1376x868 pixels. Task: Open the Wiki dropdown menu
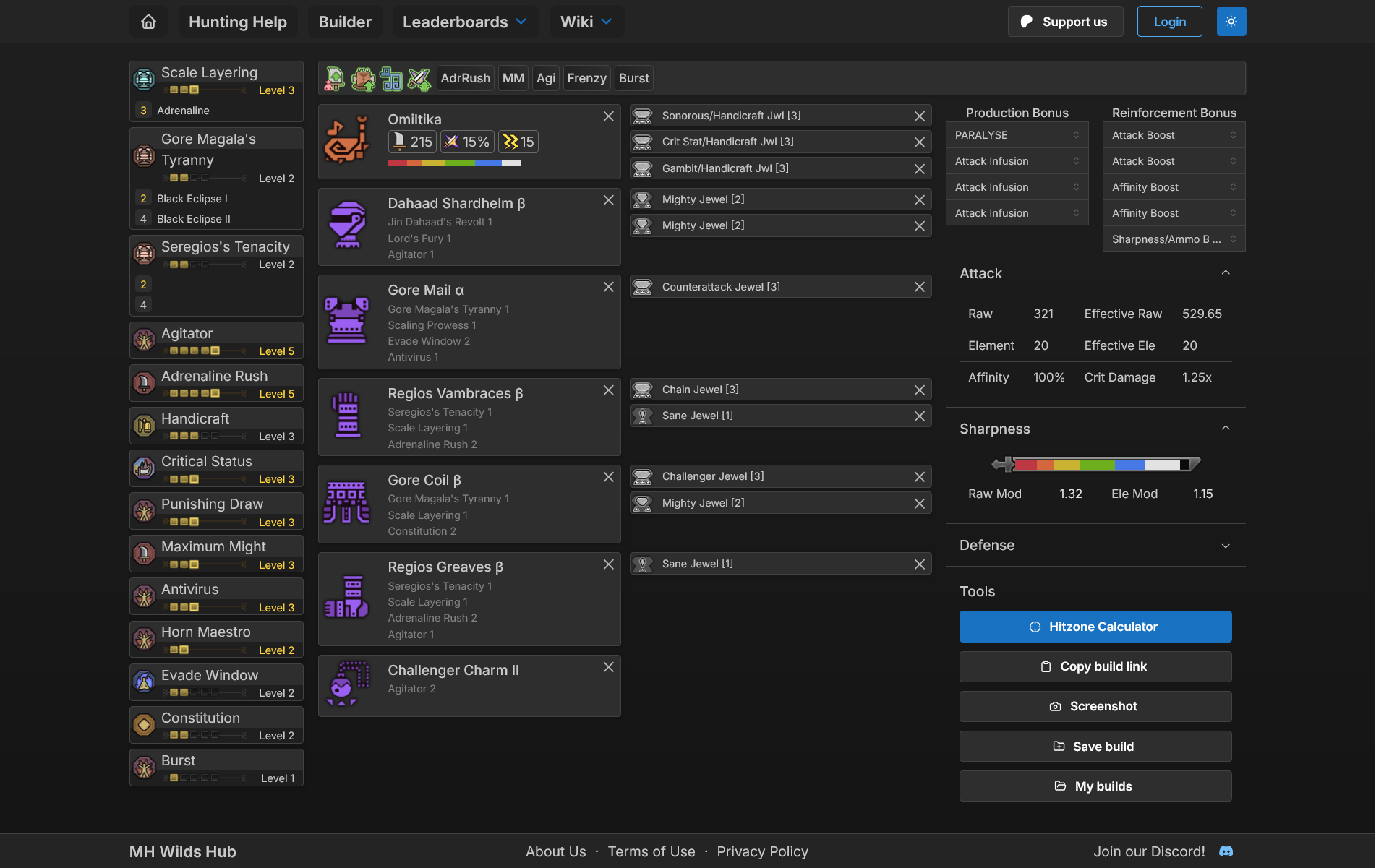pyautogui.click(x=586, y=22)
